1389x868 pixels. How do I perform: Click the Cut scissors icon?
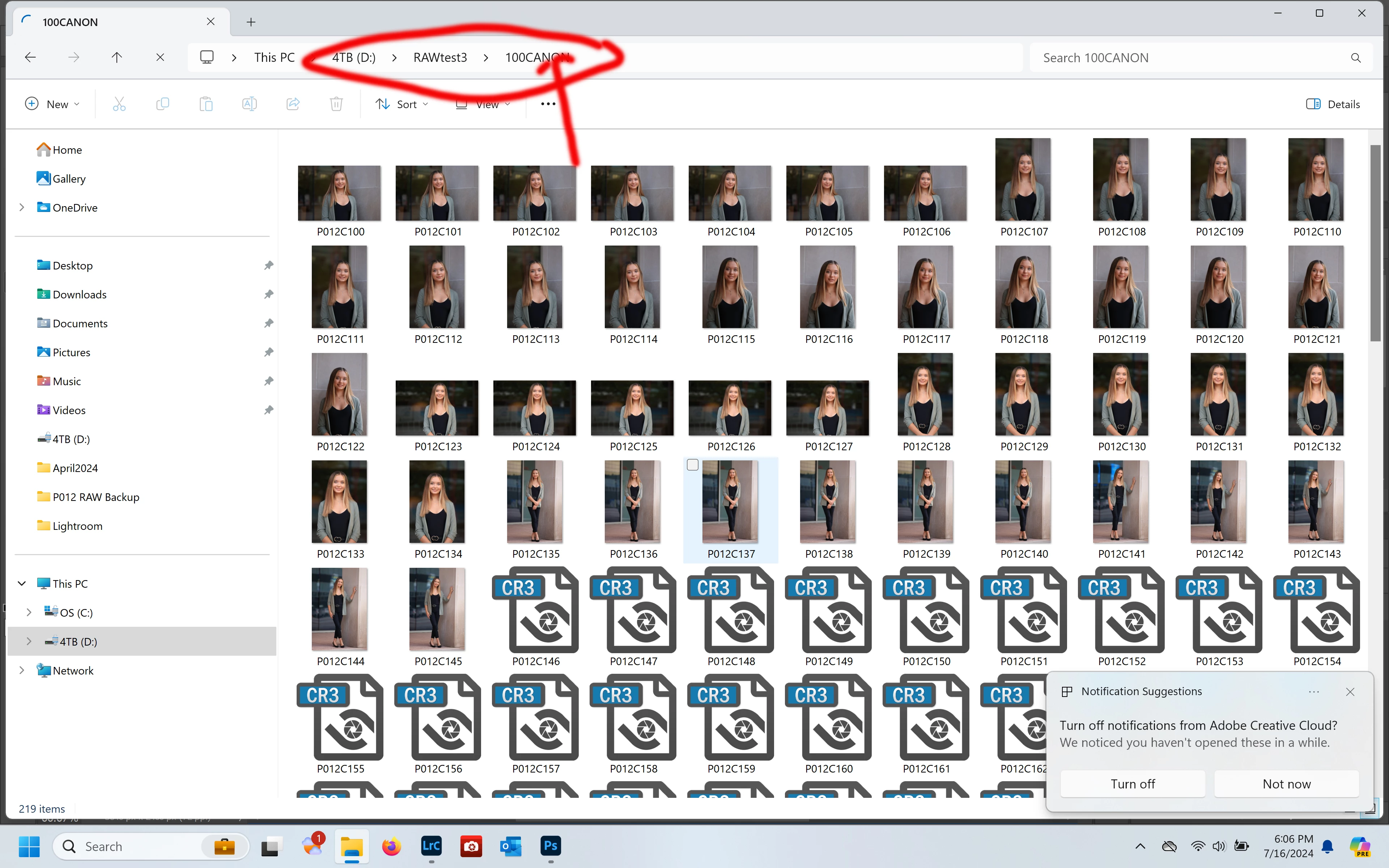[119, 104]
